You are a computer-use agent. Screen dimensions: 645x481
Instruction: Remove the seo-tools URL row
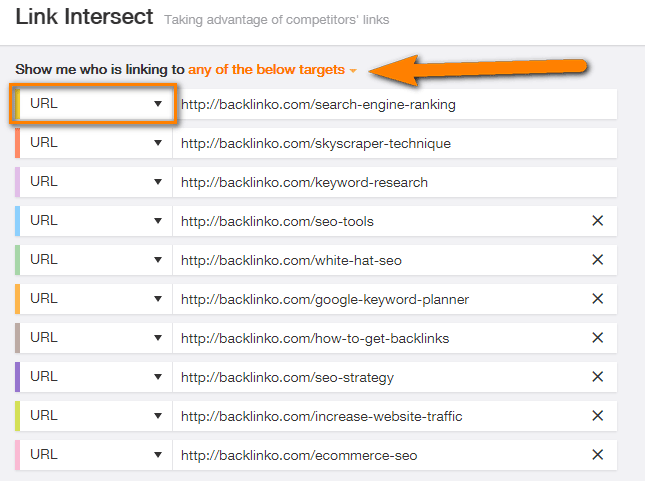[x=597, y=221]
